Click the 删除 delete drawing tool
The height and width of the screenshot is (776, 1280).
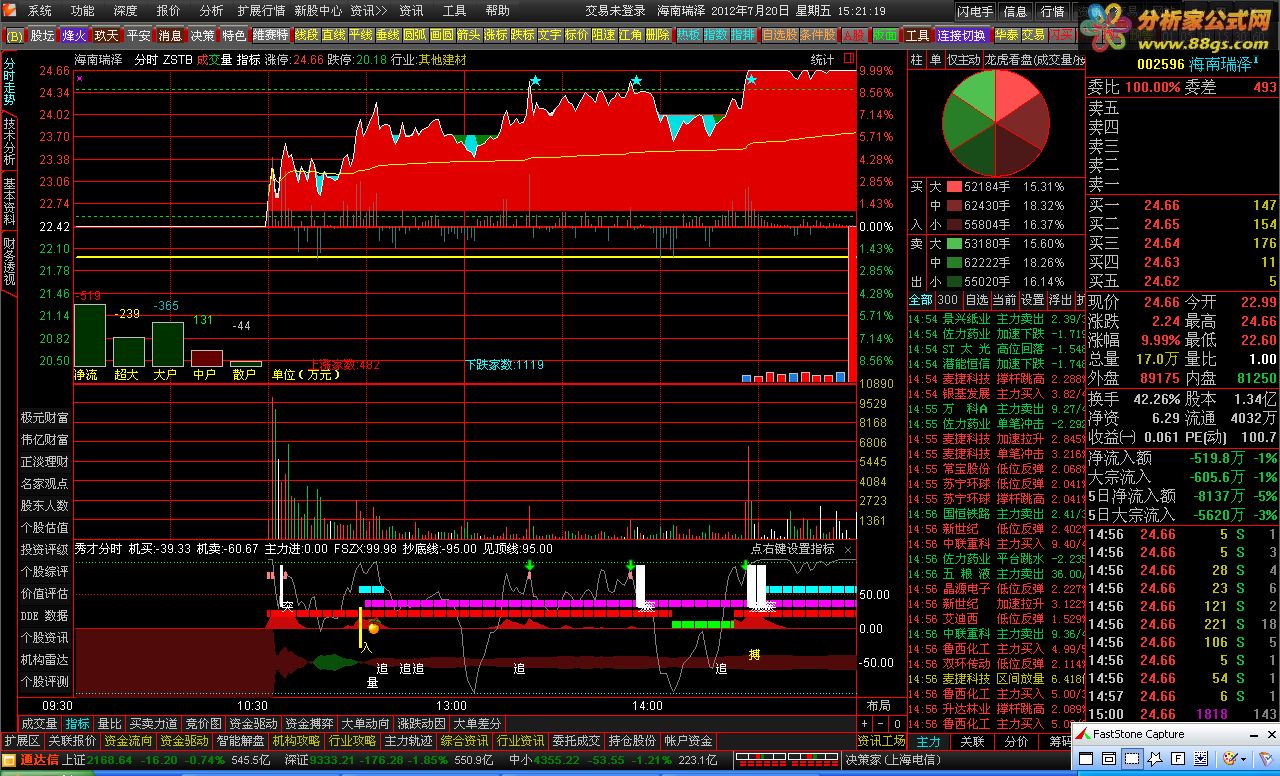point(658,35)
